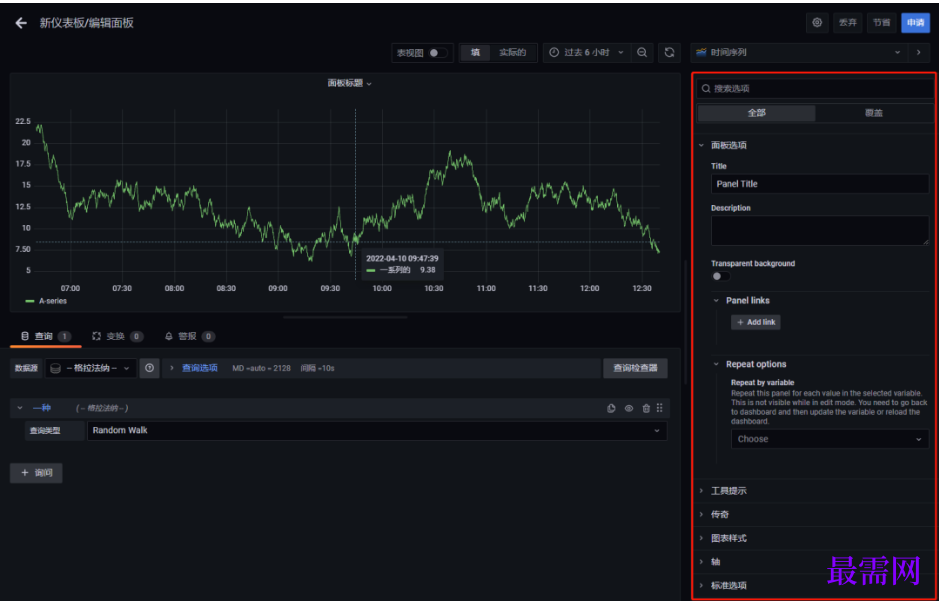939x602 pixels.
Task: Open dashboard settings gear icon
Action: 817,23
